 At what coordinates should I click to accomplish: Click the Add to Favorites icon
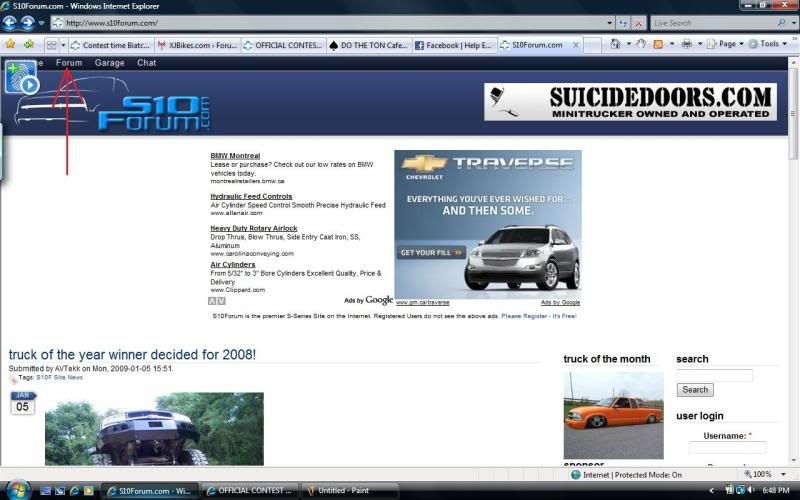click(x=29, y=44)
